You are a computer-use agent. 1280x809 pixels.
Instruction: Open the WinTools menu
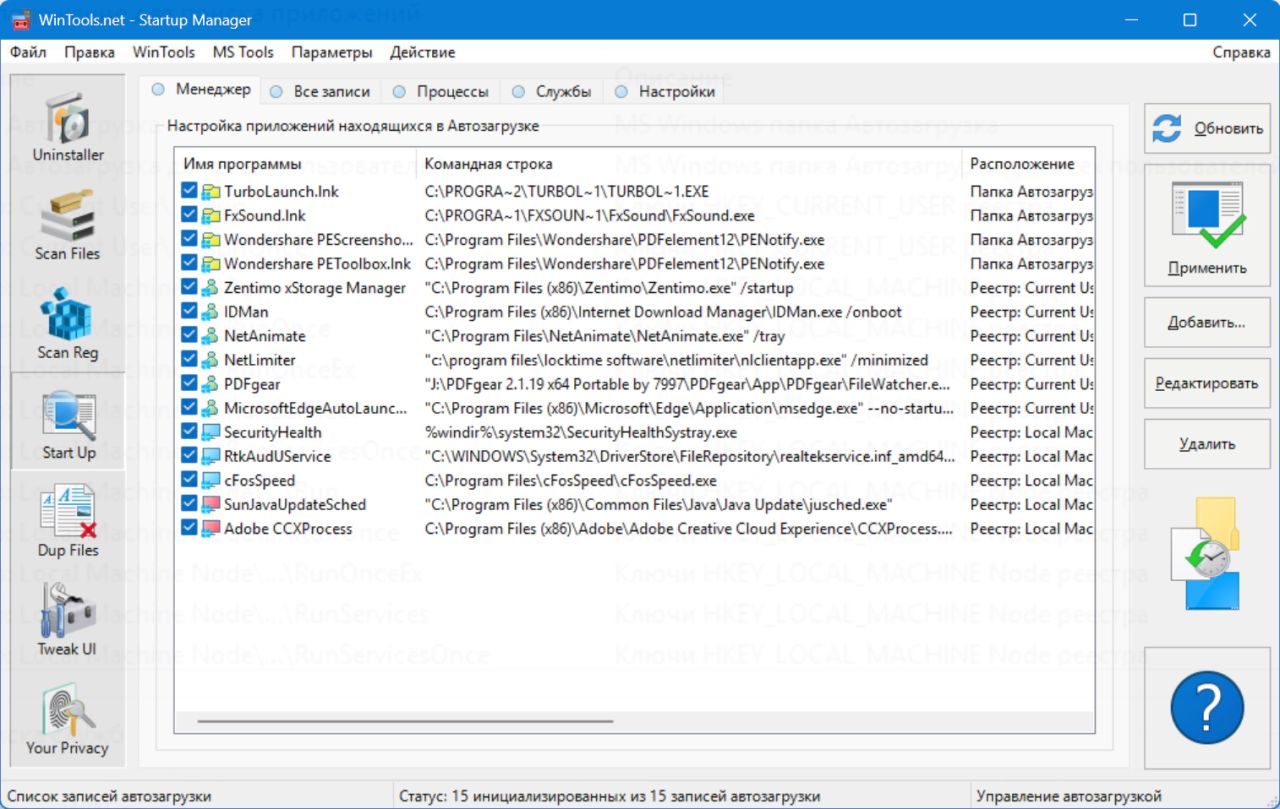164,52
